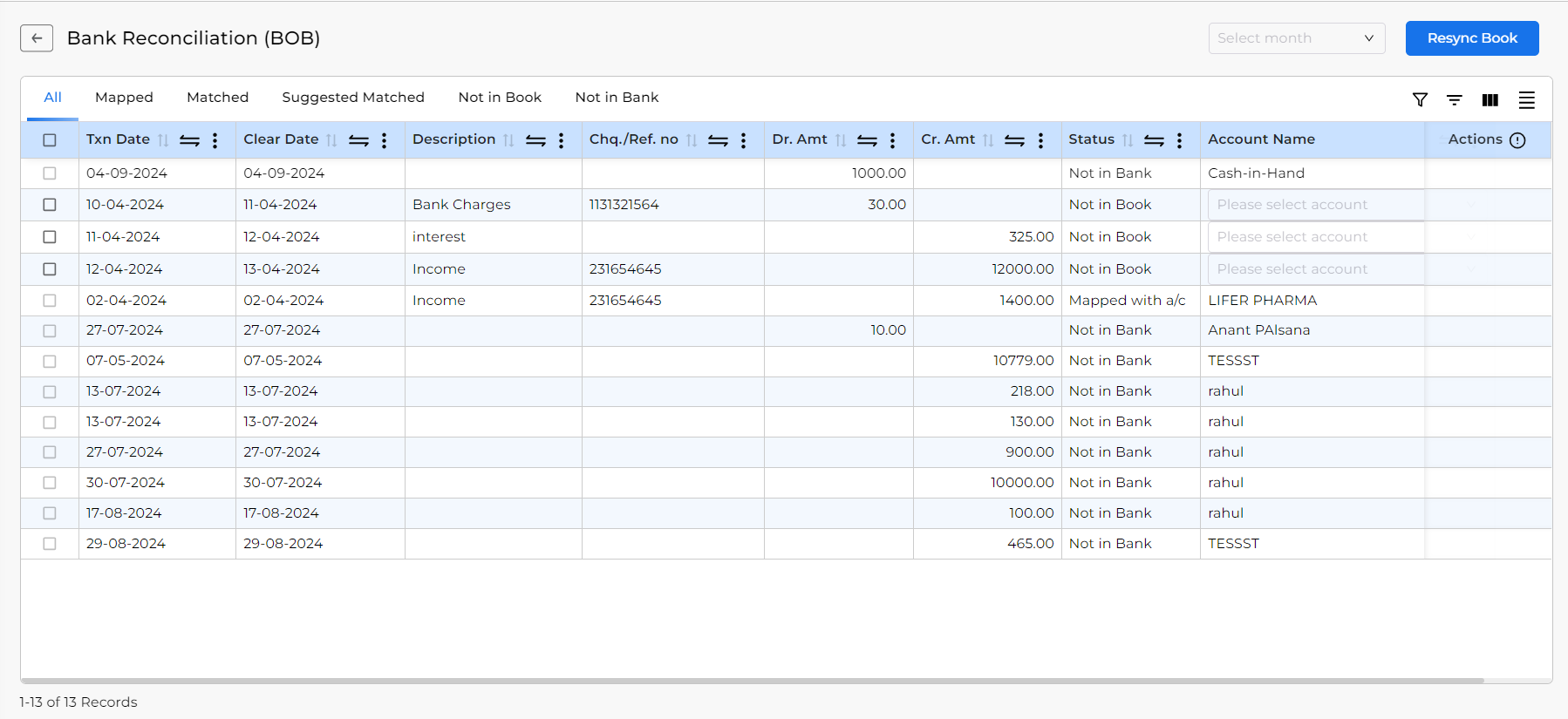Sort by Chq./Ref. no column arrows
The height and width of the screenshot is (719, 1568).
[x=692, y=140]
